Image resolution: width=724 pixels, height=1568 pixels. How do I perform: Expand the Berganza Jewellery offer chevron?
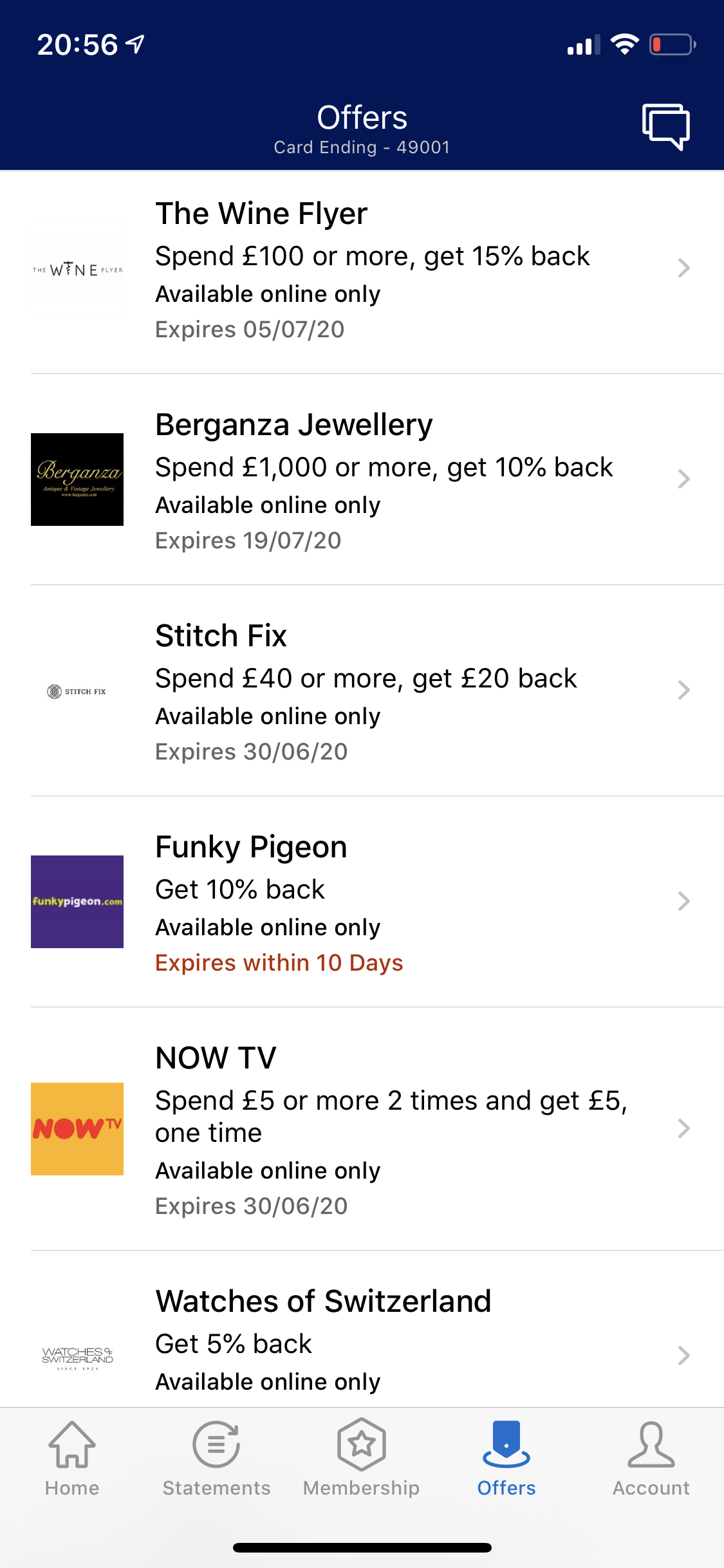tap(683, 479)
